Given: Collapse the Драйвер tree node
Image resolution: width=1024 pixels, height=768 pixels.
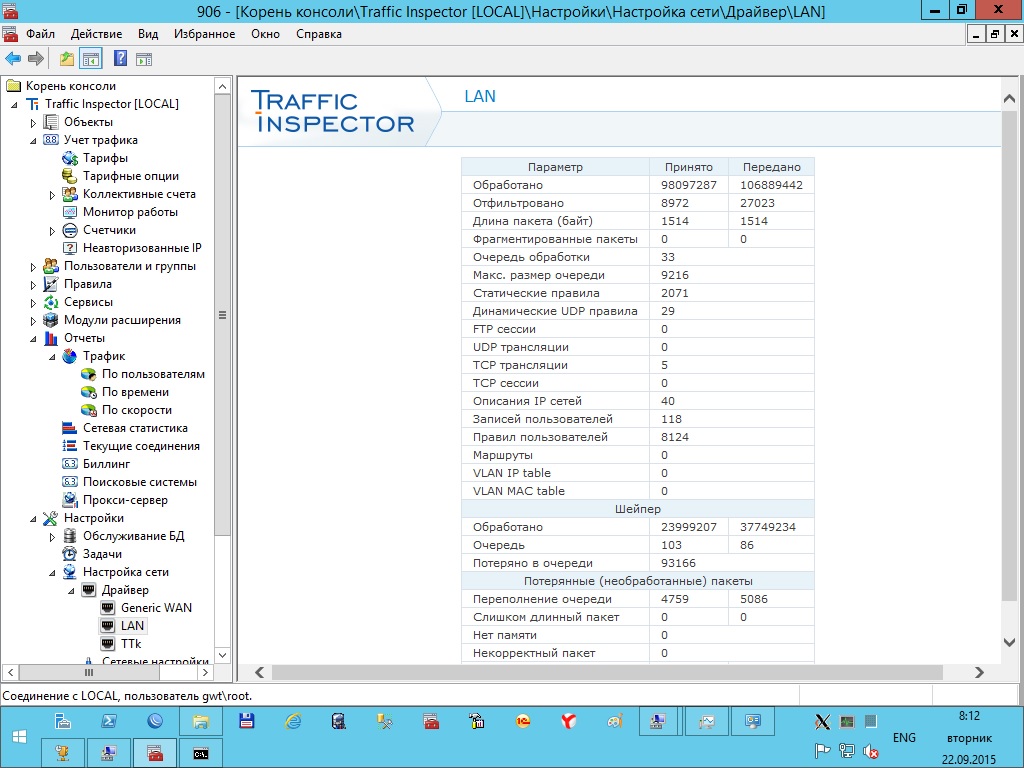Looking at the screenshot, I should pos(71,590).
